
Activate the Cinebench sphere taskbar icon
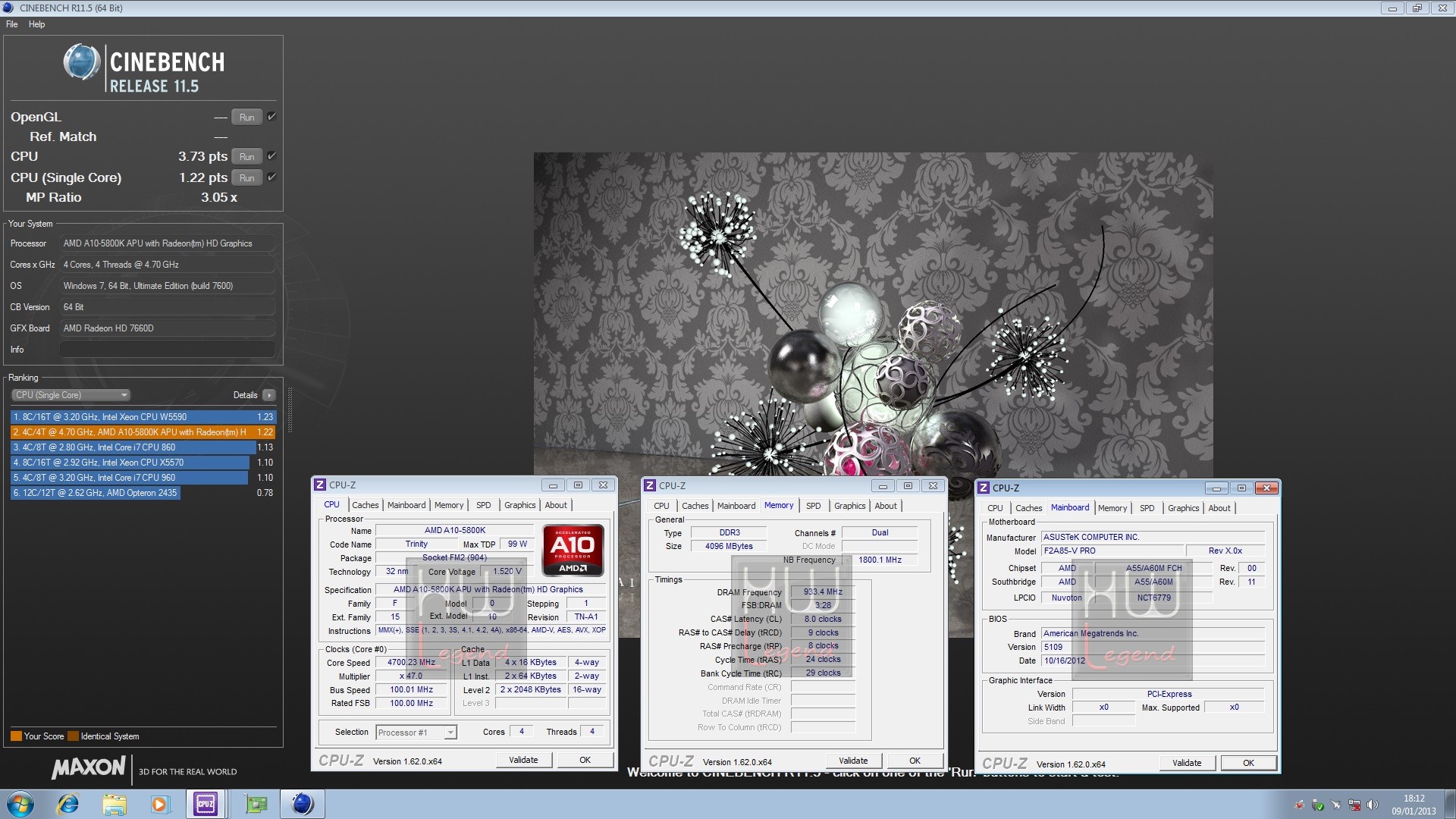303,804
